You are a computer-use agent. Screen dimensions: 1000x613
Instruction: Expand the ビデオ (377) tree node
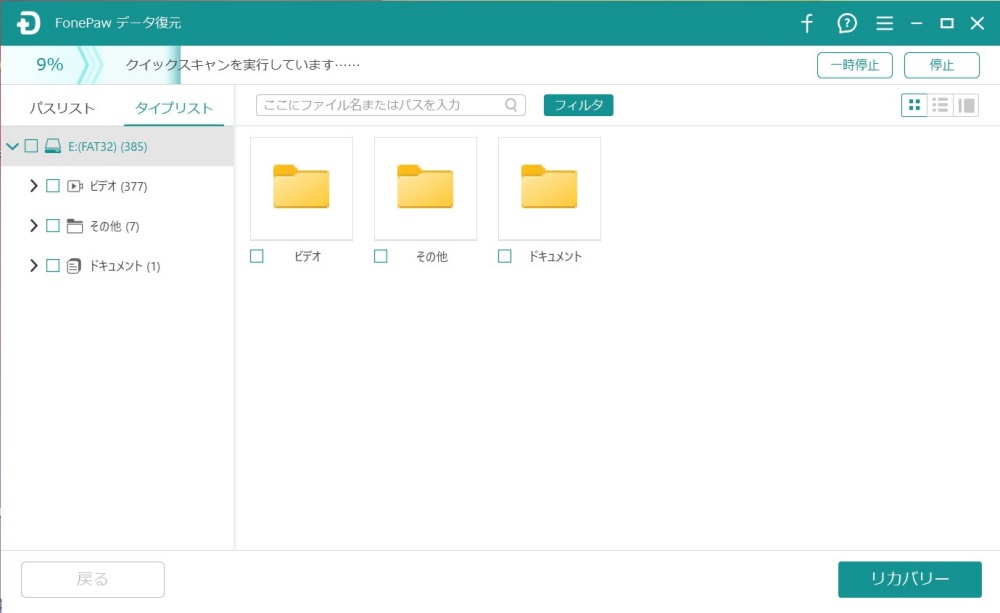[x=34, y=186]
